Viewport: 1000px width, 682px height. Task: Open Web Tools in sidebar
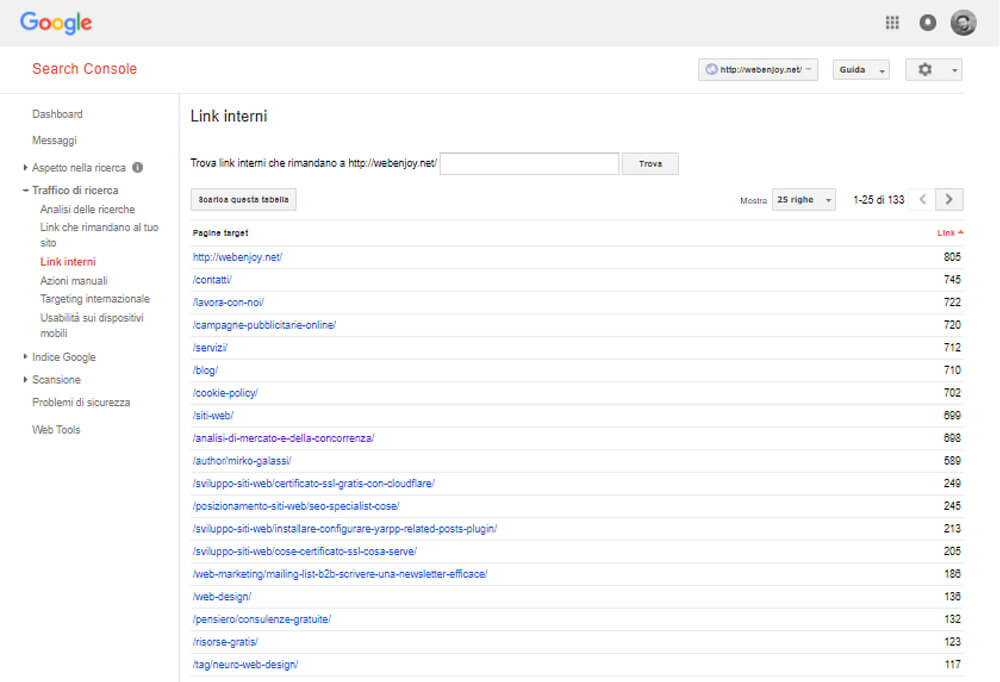[x=56, y=430]
